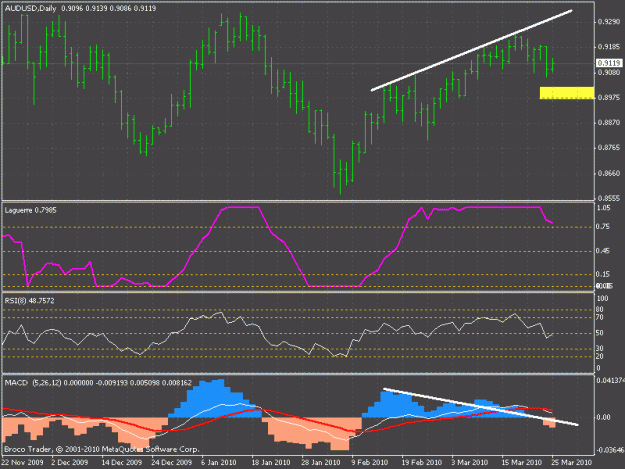Click the 0.8660 price axis label
The image size is (625, 469).
[609, 173]
